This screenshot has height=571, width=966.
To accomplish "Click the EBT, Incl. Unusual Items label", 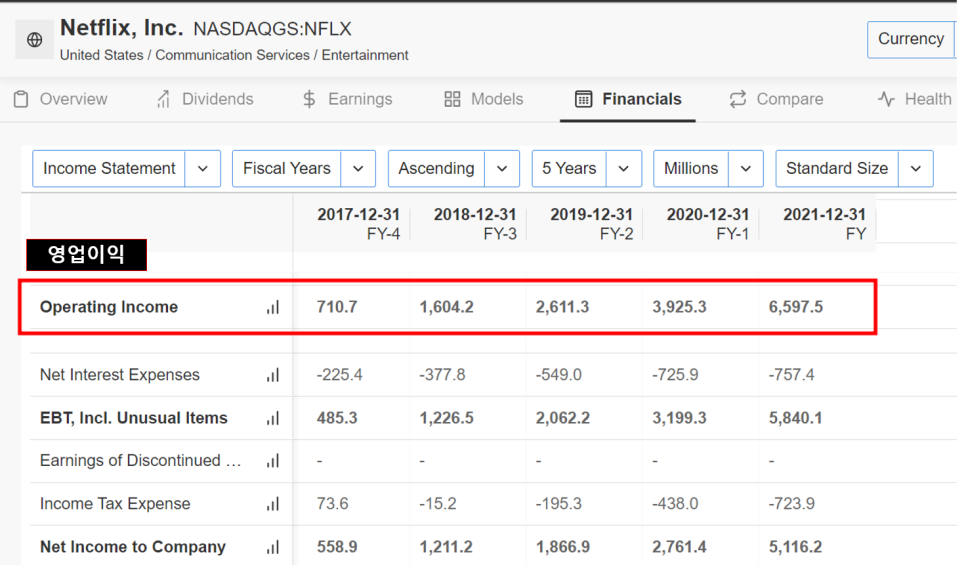I will pos(134,418).
